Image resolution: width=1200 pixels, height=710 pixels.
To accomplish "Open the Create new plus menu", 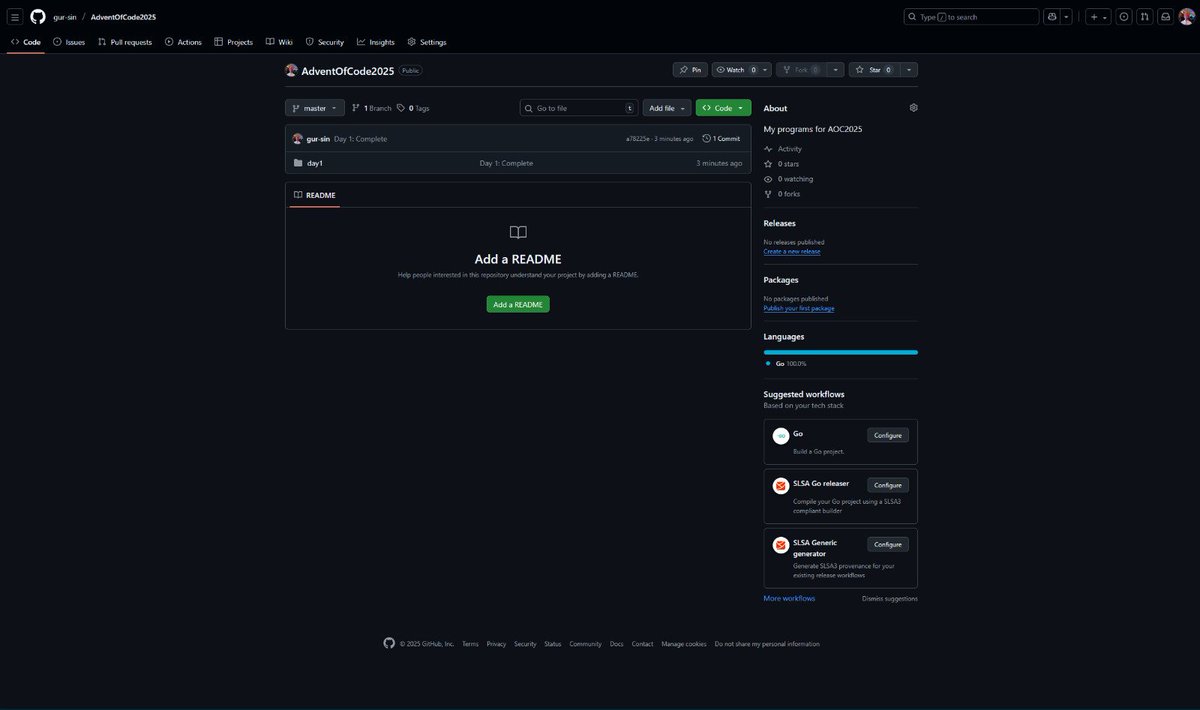I will pyautogui.click(x=1098, y=17).
